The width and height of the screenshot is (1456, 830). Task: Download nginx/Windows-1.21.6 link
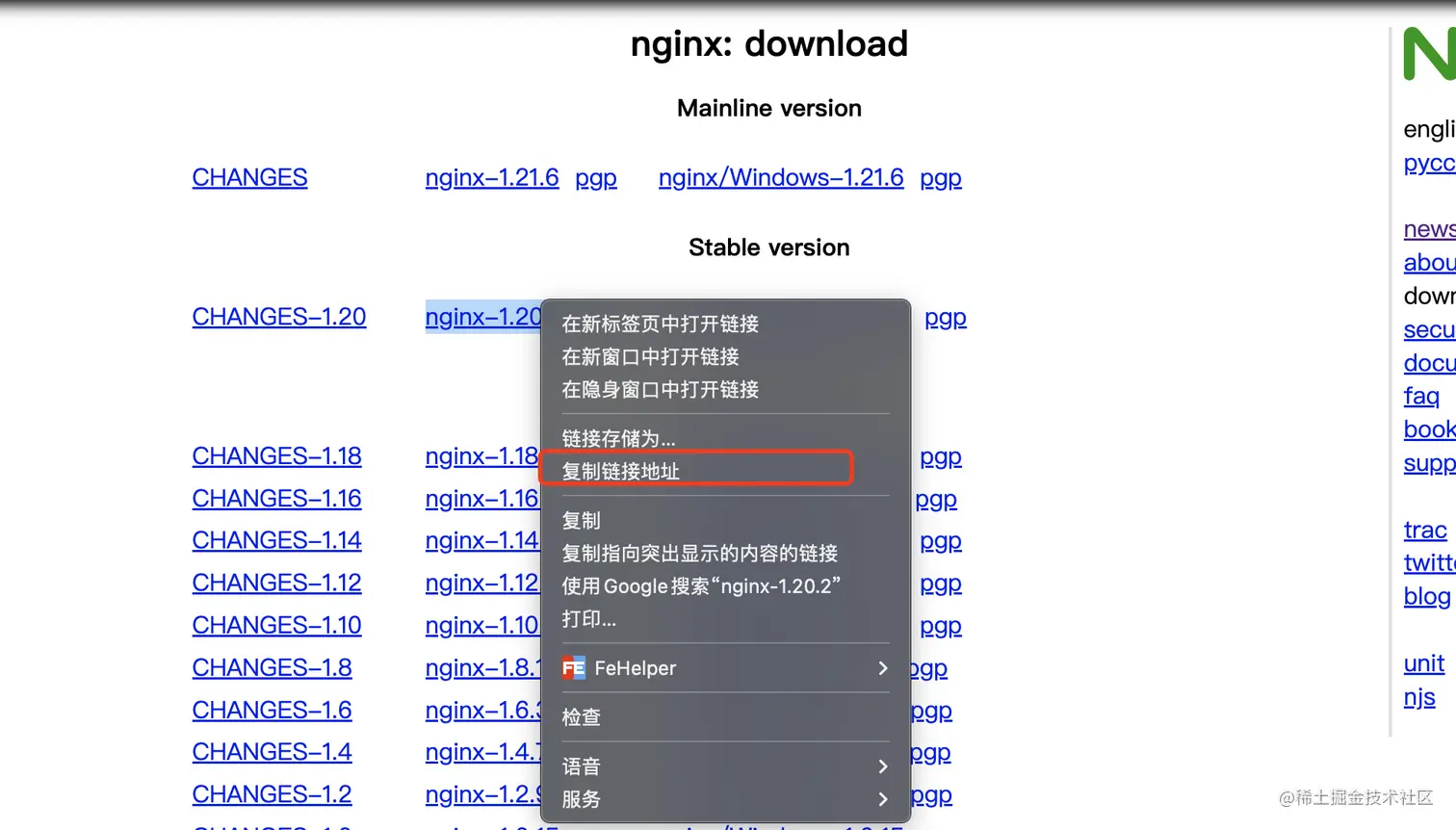pos(781,178)
